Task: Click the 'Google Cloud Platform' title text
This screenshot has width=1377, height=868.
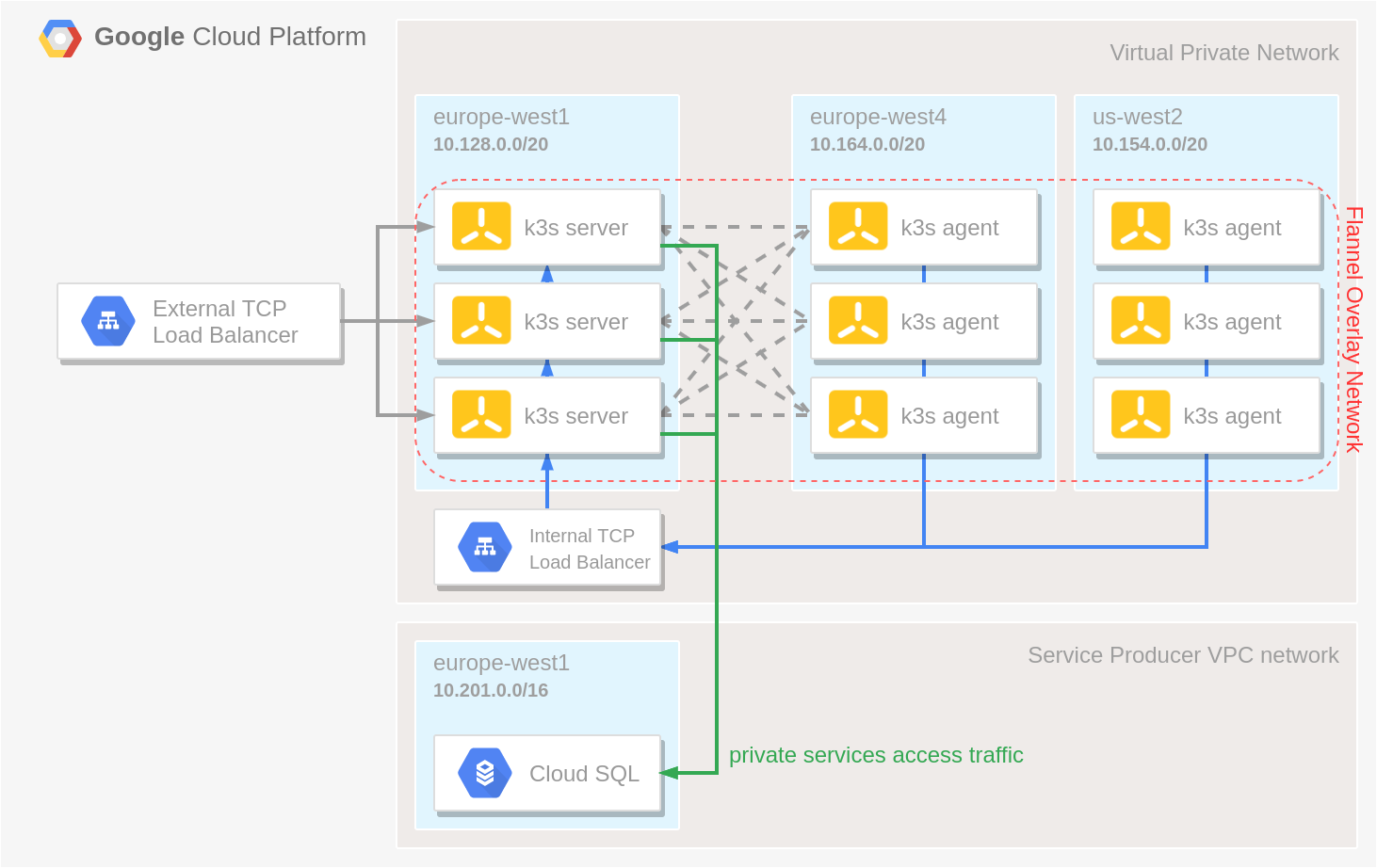Action: coord(230,37)
